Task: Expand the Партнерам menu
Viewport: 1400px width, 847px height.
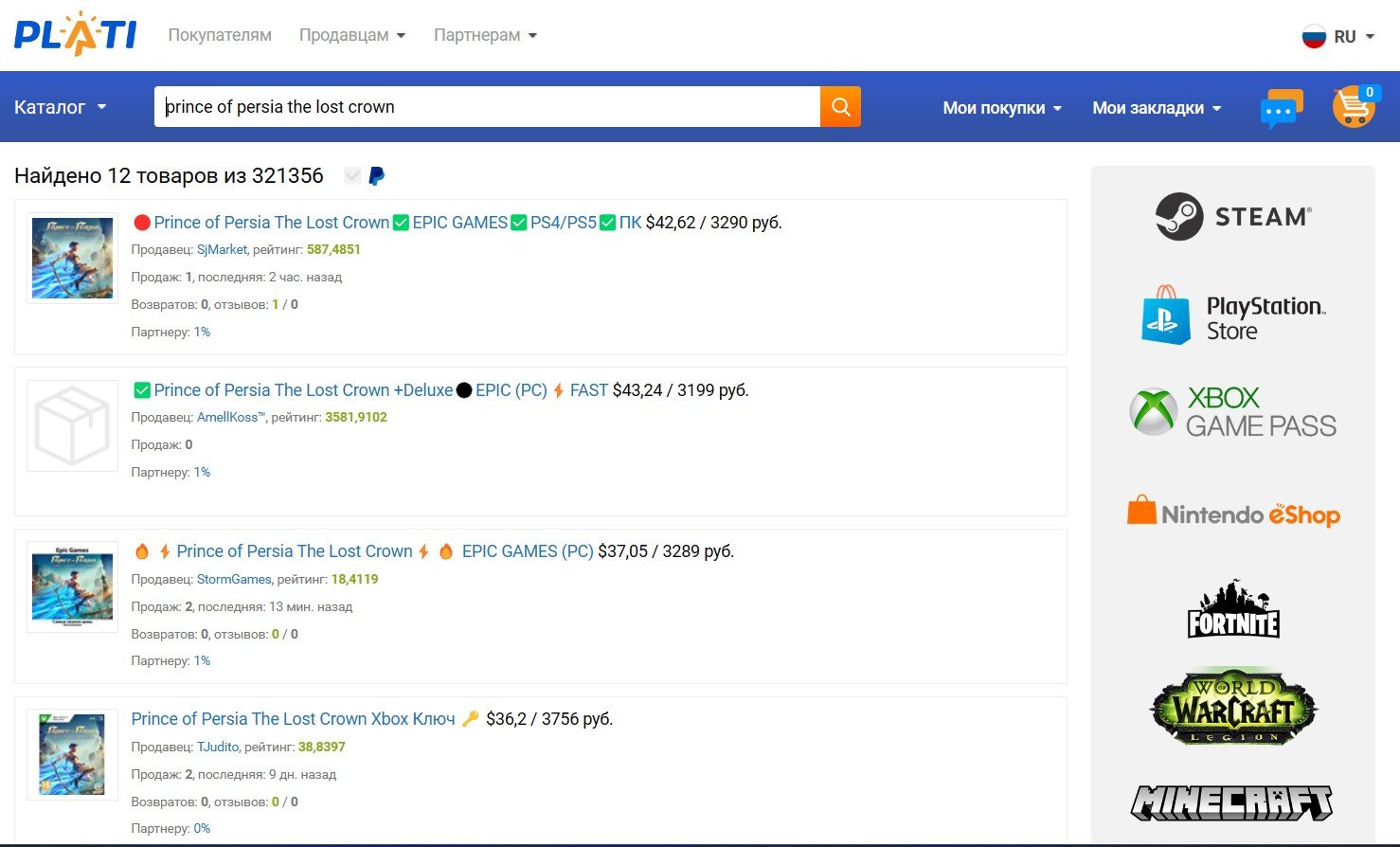Action: pyautogui.click(x=485, y=35)
